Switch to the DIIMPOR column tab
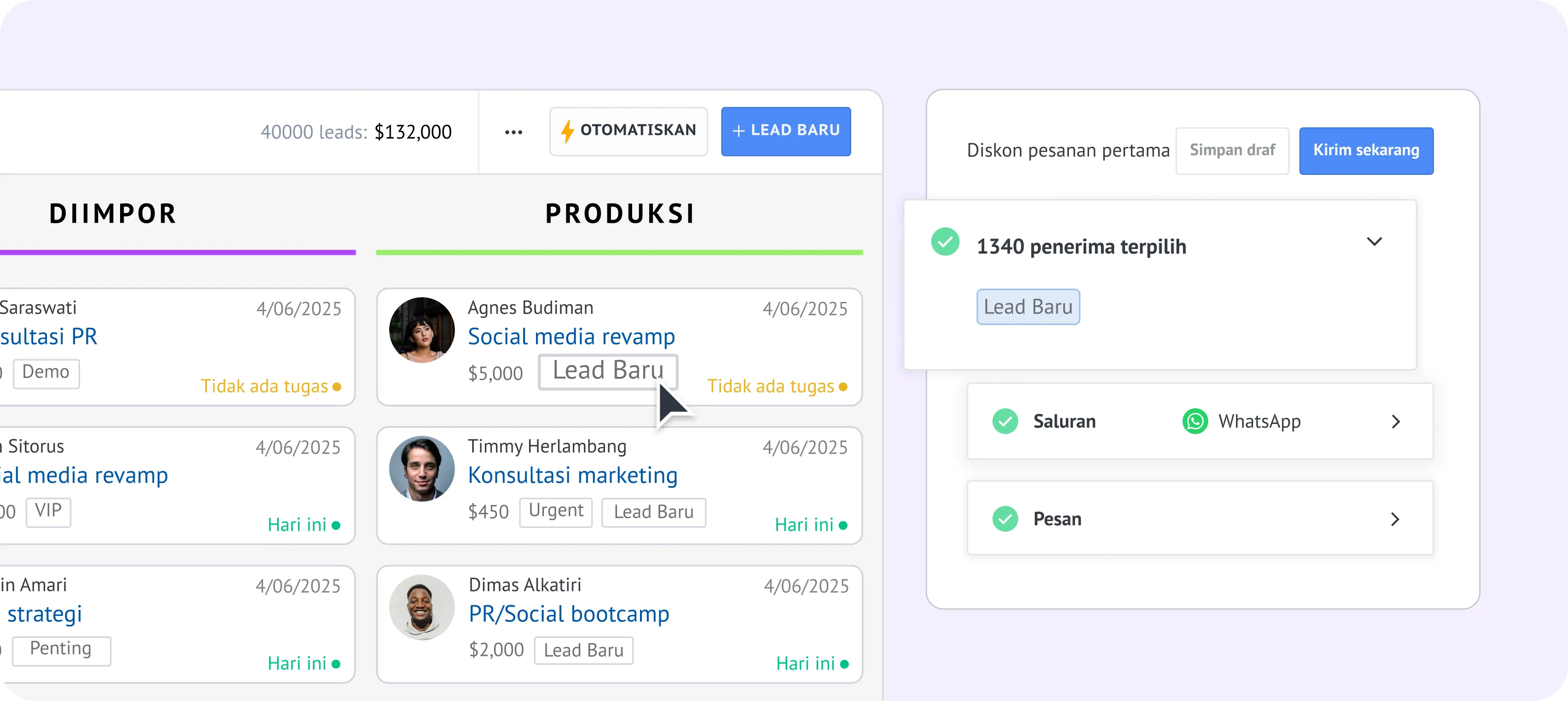Screen dimensions: 1568x701 [x=113, y=214]
